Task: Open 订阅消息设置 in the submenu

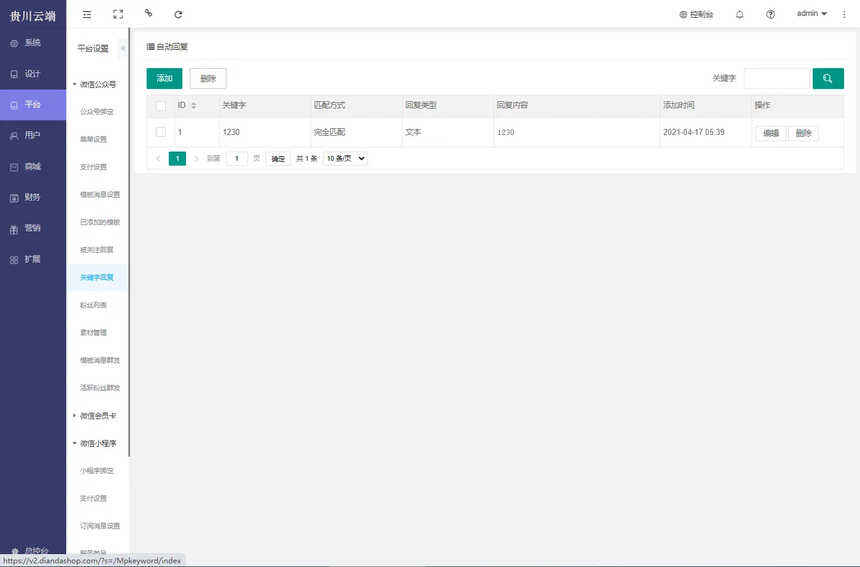Action: click(x=100, y=526)
